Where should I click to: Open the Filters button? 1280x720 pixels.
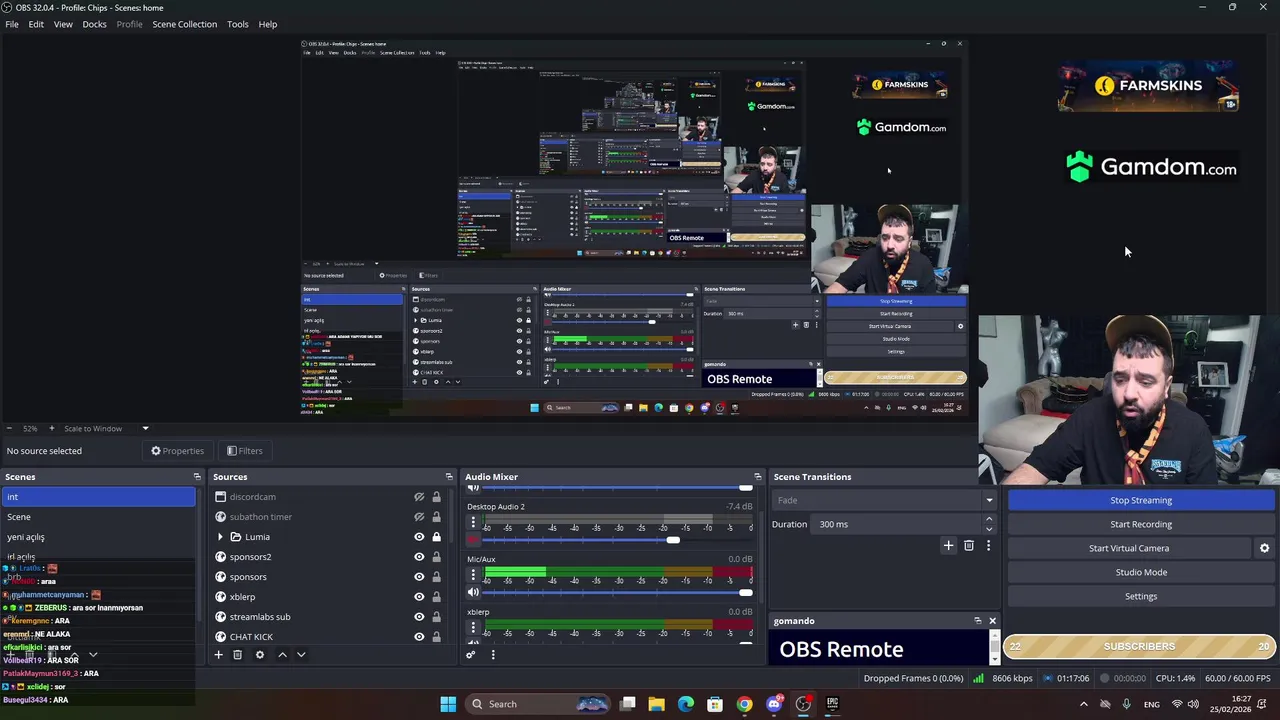click(x=245, y=451)
